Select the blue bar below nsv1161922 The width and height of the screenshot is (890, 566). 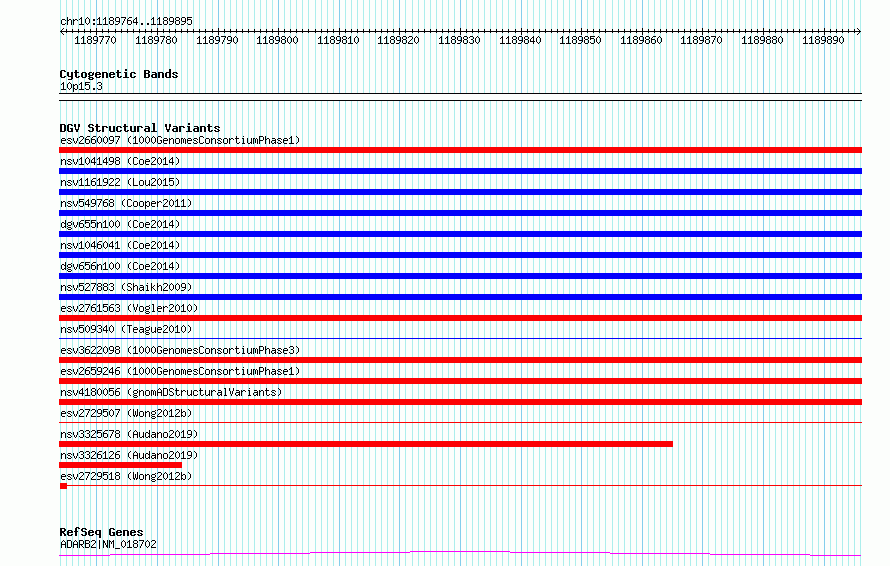click(460, 192)
